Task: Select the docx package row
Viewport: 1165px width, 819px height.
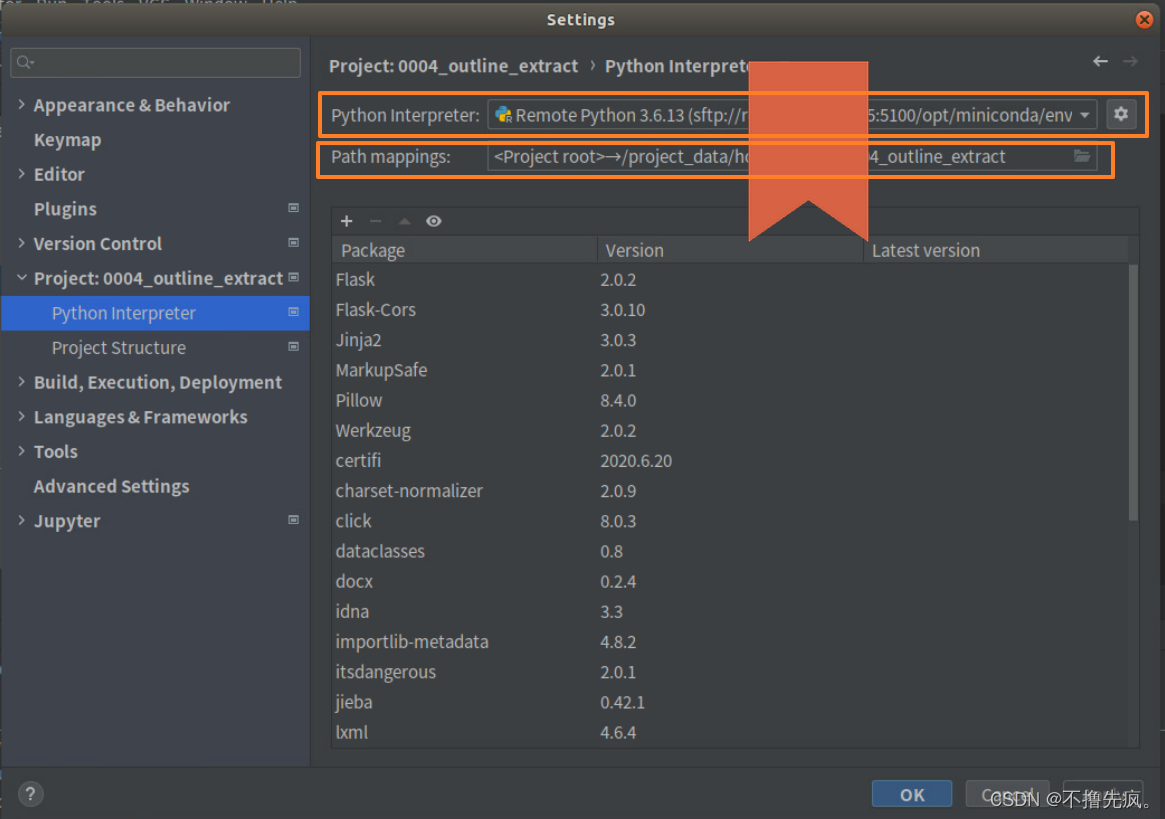Action: click(x=730, y=581)
